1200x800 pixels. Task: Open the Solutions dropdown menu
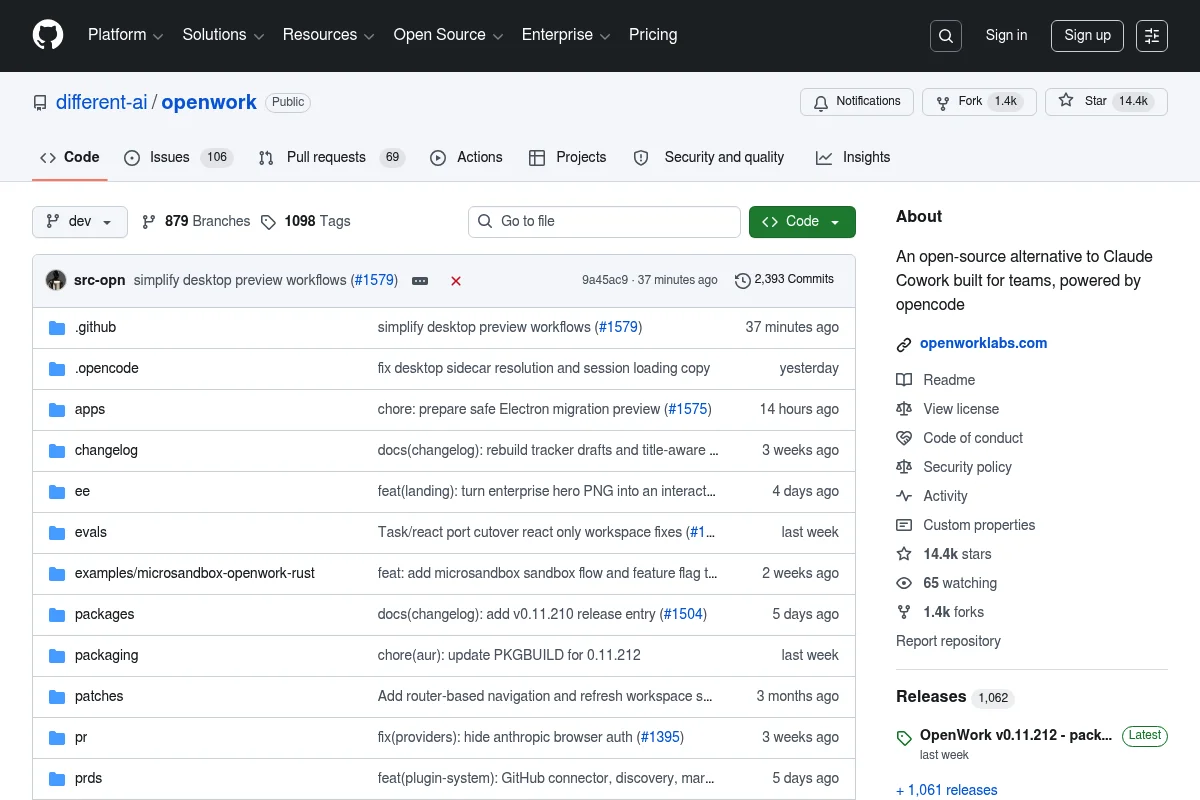[223, 35]
